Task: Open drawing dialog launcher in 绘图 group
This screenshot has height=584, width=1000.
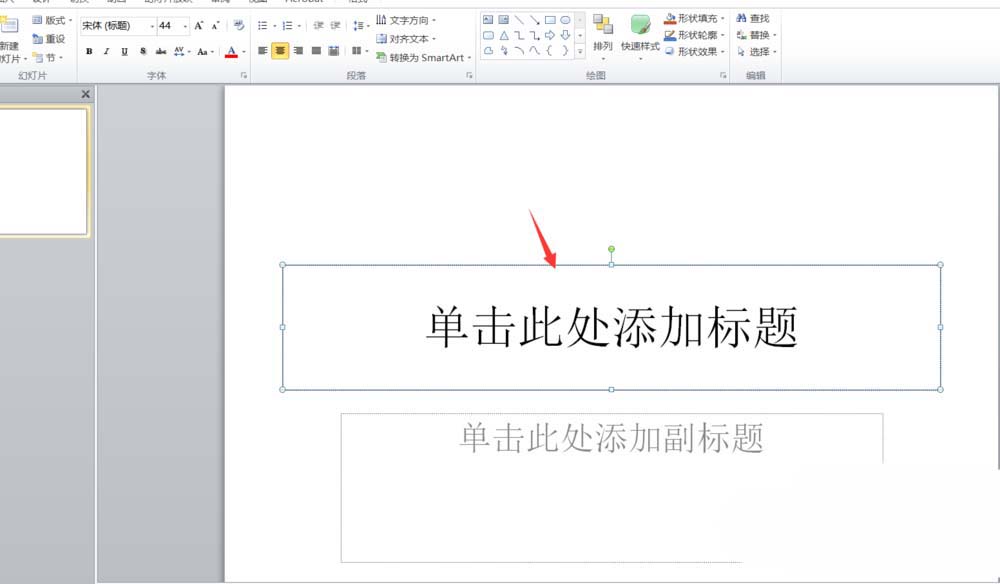Action: (723, 75)
